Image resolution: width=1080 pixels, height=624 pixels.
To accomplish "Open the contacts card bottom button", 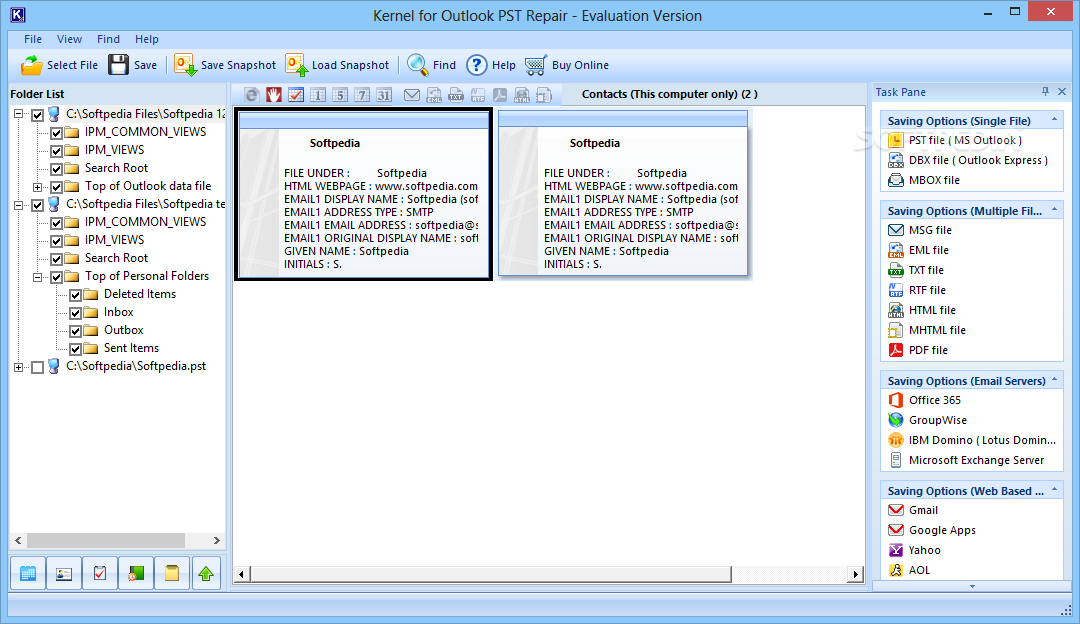I will point(64,573).
